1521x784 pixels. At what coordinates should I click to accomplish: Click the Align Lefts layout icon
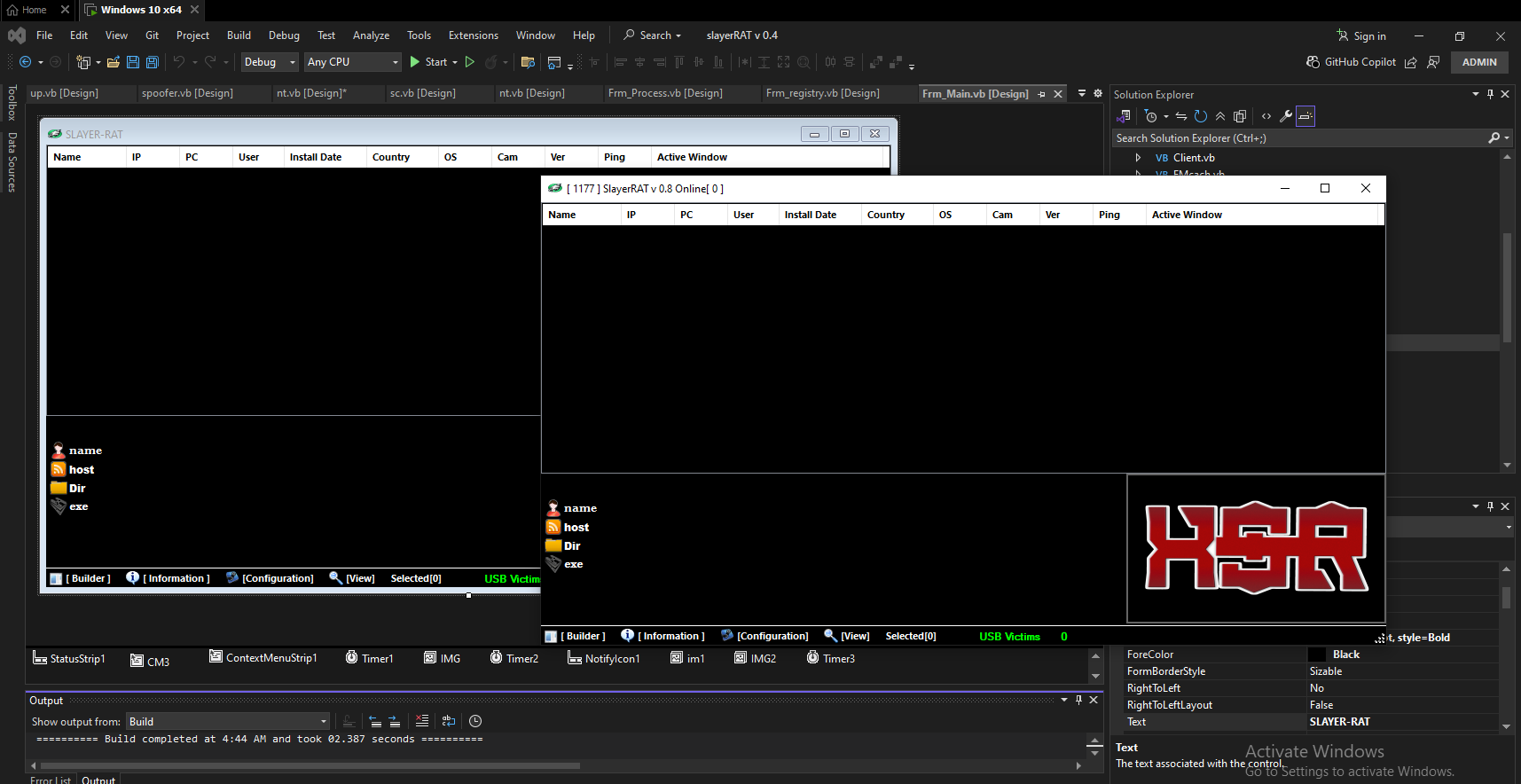[621, 62]
